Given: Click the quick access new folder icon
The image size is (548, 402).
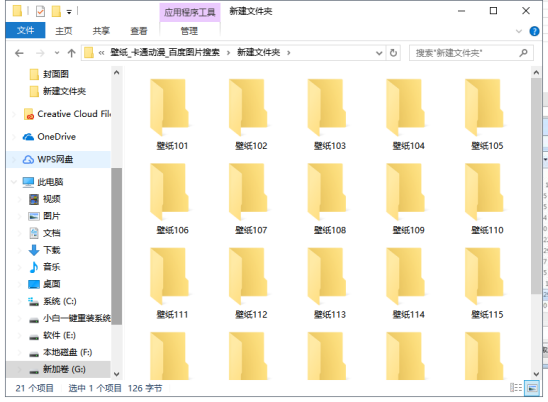Looking at the screenshot, I should (x=56, y=11).
